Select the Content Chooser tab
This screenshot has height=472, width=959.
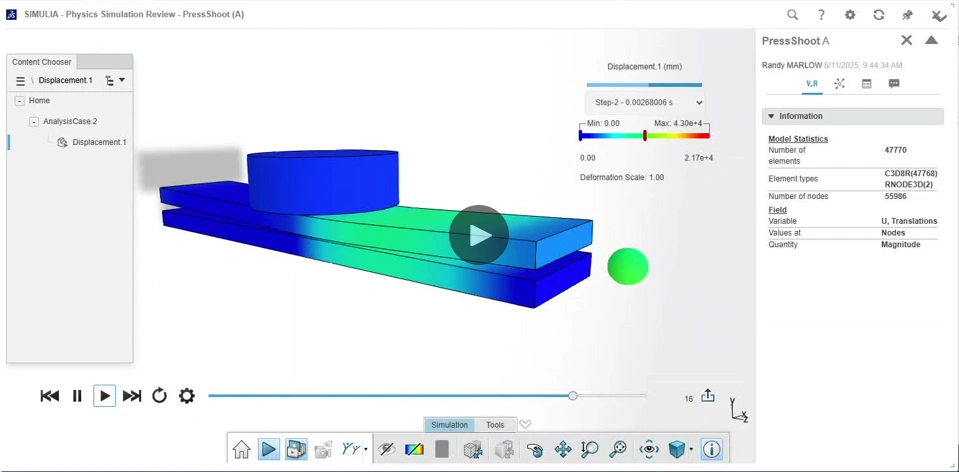click(42, 62)
